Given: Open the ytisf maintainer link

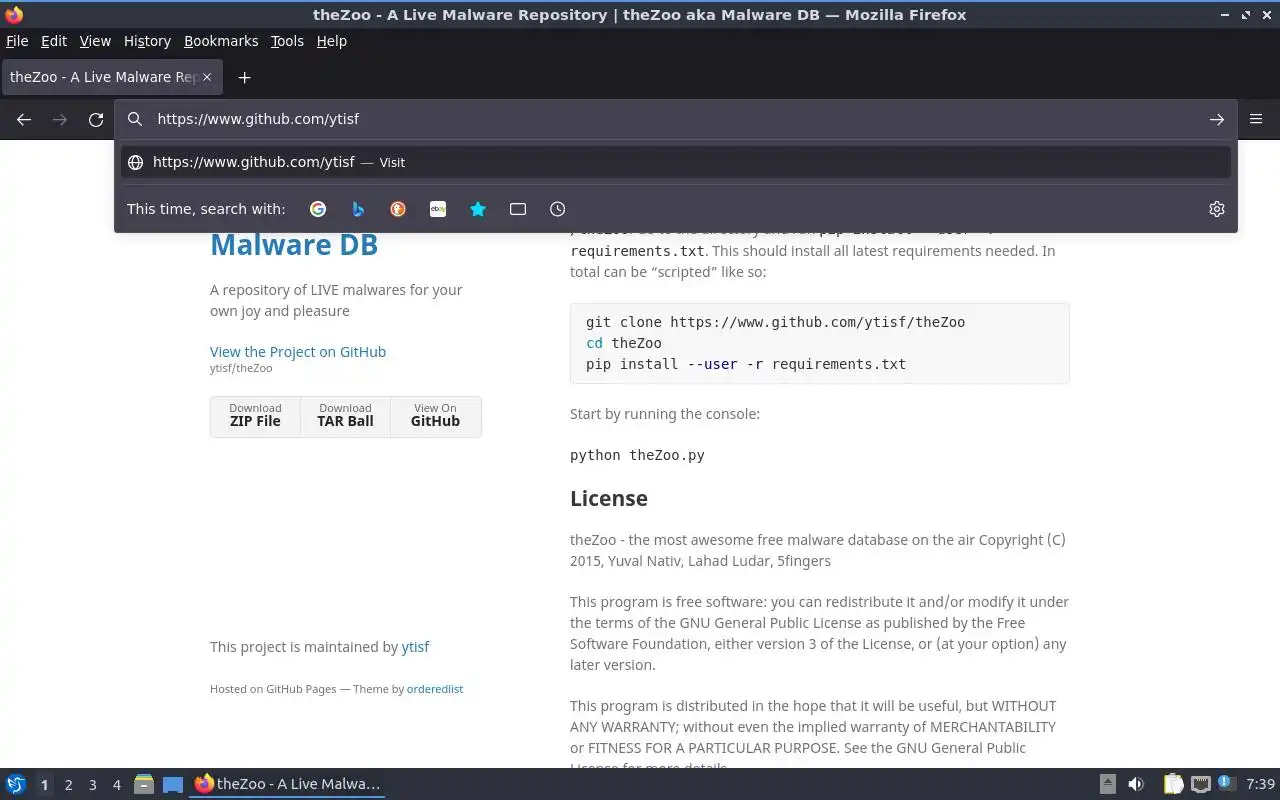Looking at the screenshot, I should point(415,647).
